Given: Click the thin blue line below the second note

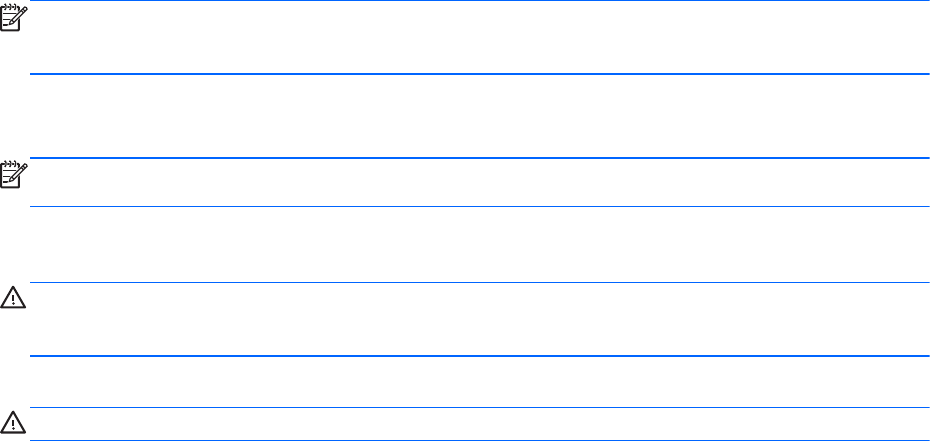Looking at the screenshot, I should point(479,206).
